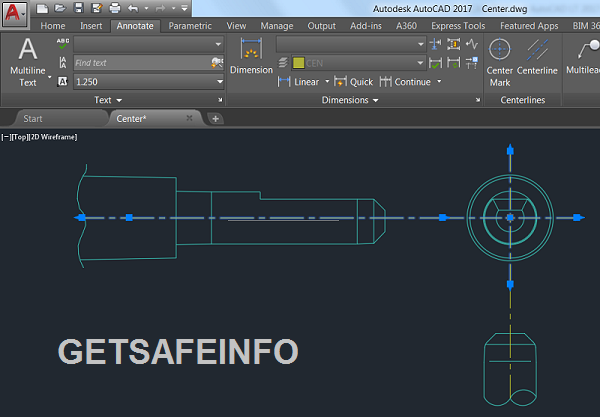Expand the Multiline Text flyout arrow

49,78
